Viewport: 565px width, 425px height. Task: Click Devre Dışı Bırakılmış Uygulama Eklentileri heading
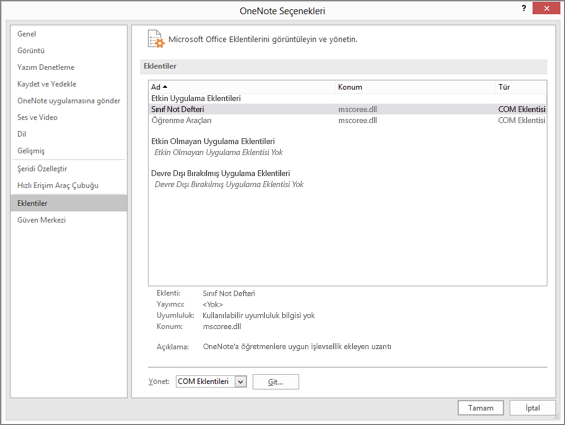click(221, 173)
